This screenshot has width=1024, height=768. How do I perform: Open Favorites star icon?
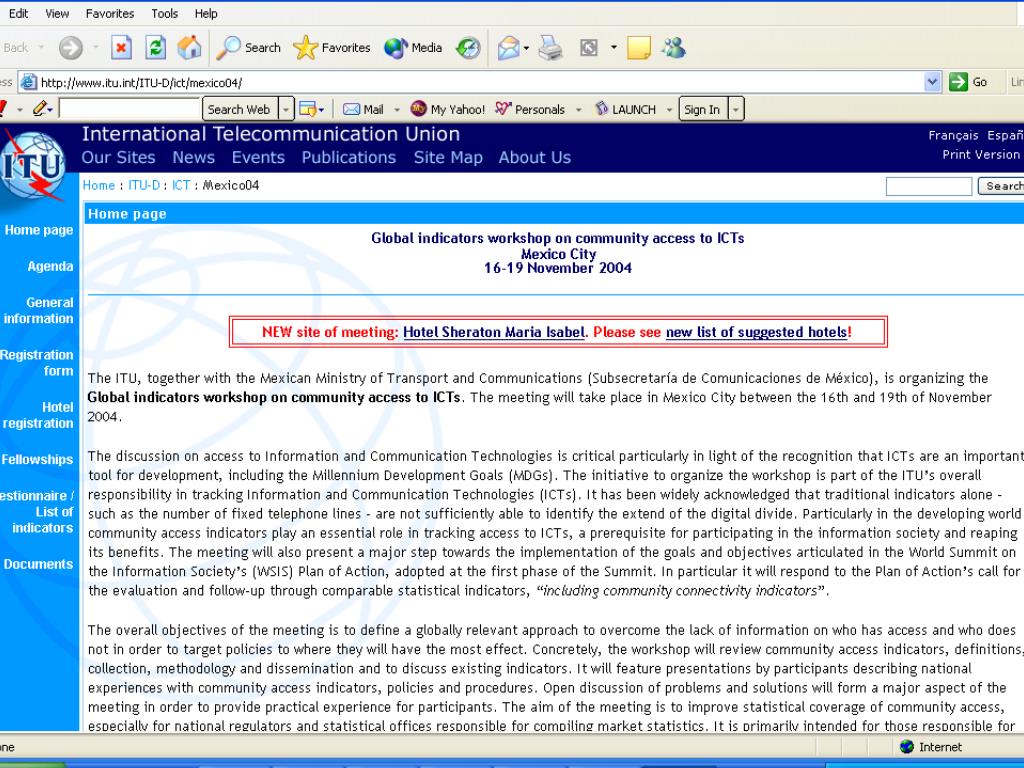coord(332,48)
